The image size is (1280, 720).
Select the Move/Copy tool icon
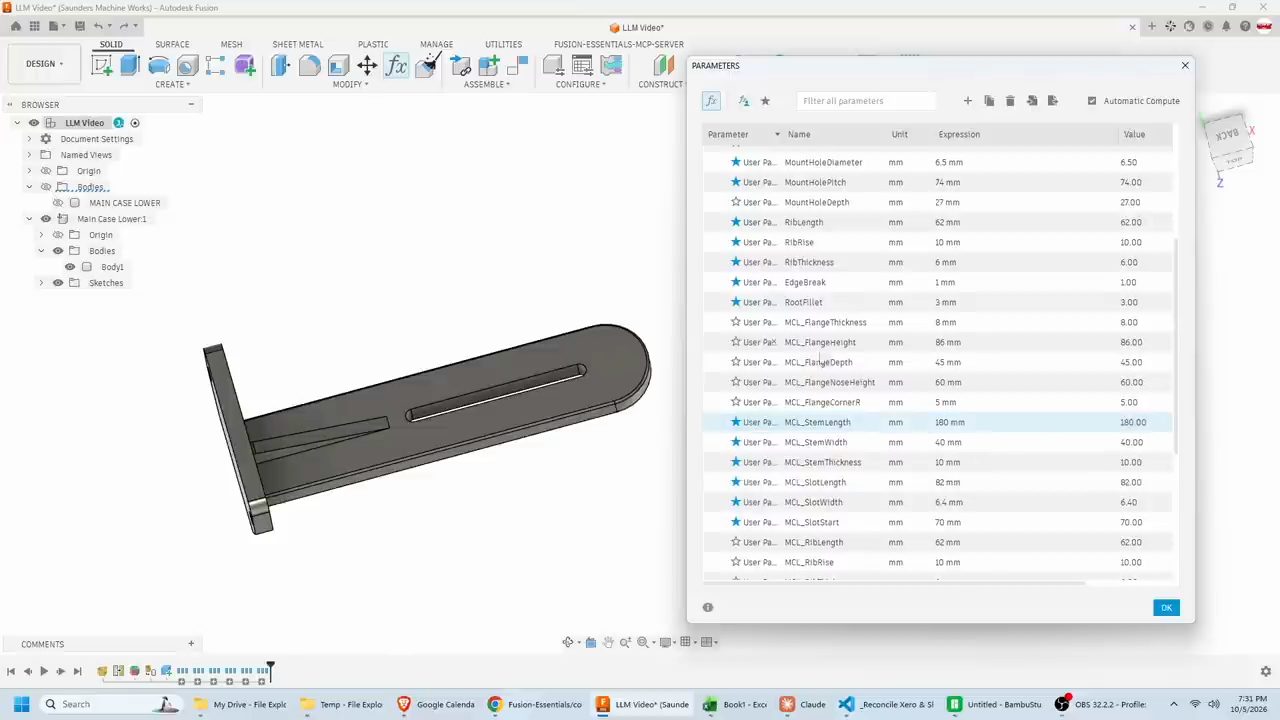[x=367, y=66]
